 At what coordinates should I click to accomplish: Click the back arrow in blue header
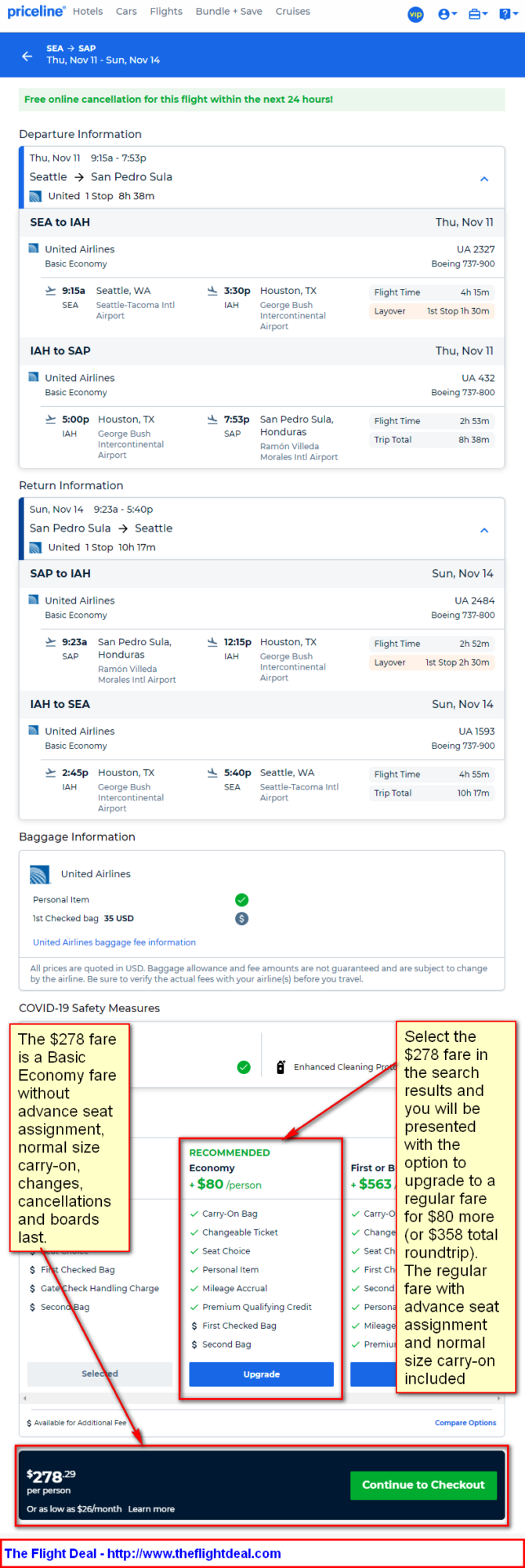coord(27,56)
